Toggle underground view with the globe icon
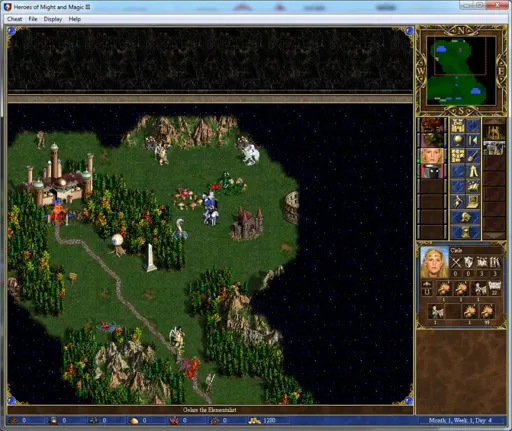This screenshot has height=431, width=512. [458, 140]
